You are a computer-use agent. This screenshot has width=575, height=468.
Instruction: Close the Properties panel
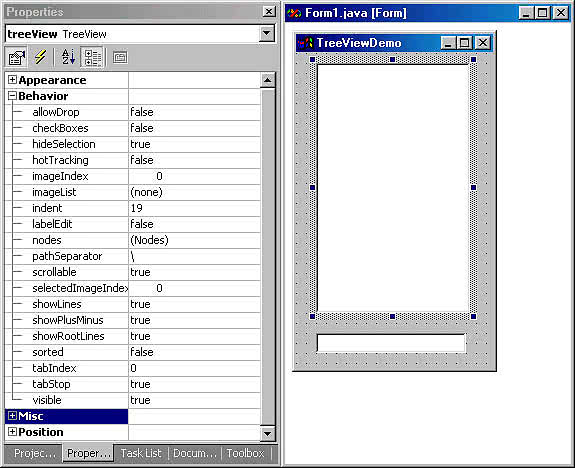click(x=269, y=12)
